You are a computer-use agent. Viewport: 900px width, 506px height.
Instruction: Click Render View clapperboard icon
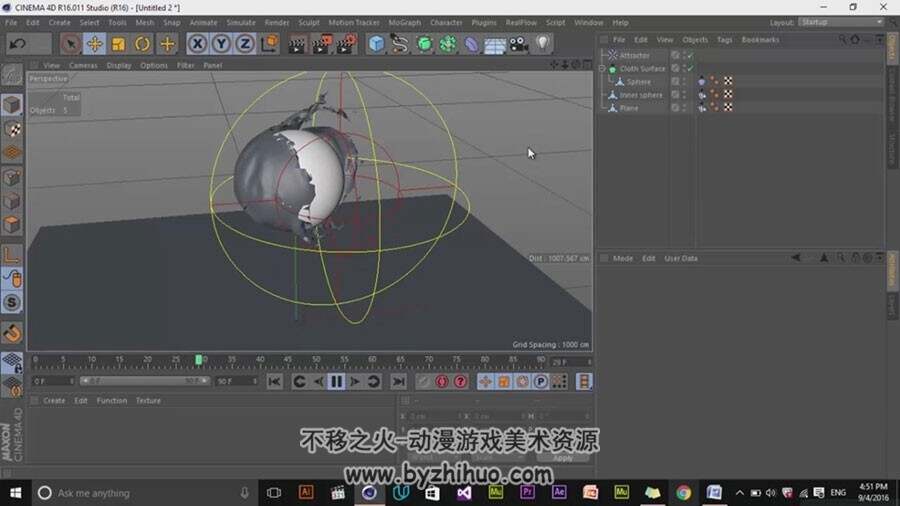coord(297,44)
